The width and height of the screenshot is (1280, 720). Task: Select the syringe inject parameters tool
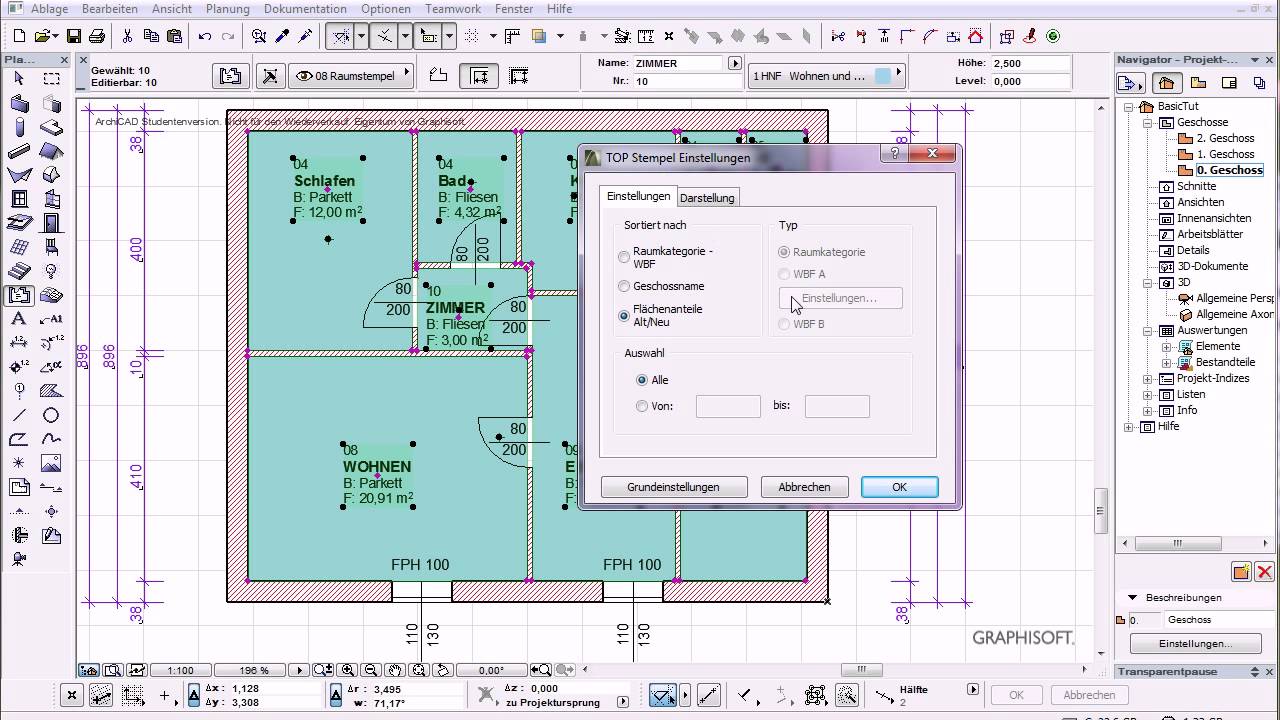click(306, 36)
